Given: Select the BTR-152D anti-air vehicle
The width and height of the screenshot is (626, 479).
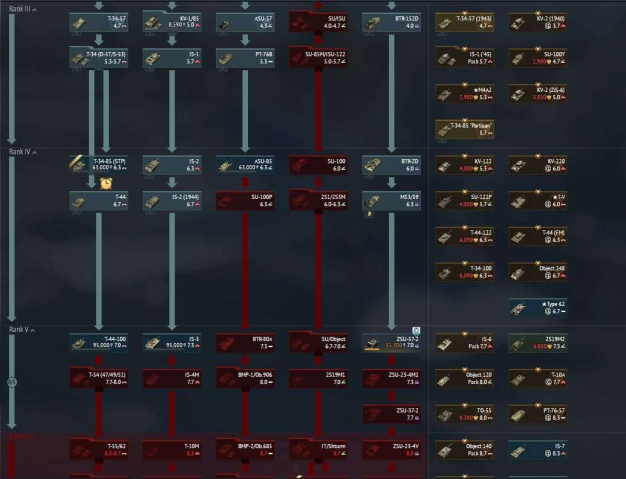Looking at the screenshot, I should click(x=391, y=21).
